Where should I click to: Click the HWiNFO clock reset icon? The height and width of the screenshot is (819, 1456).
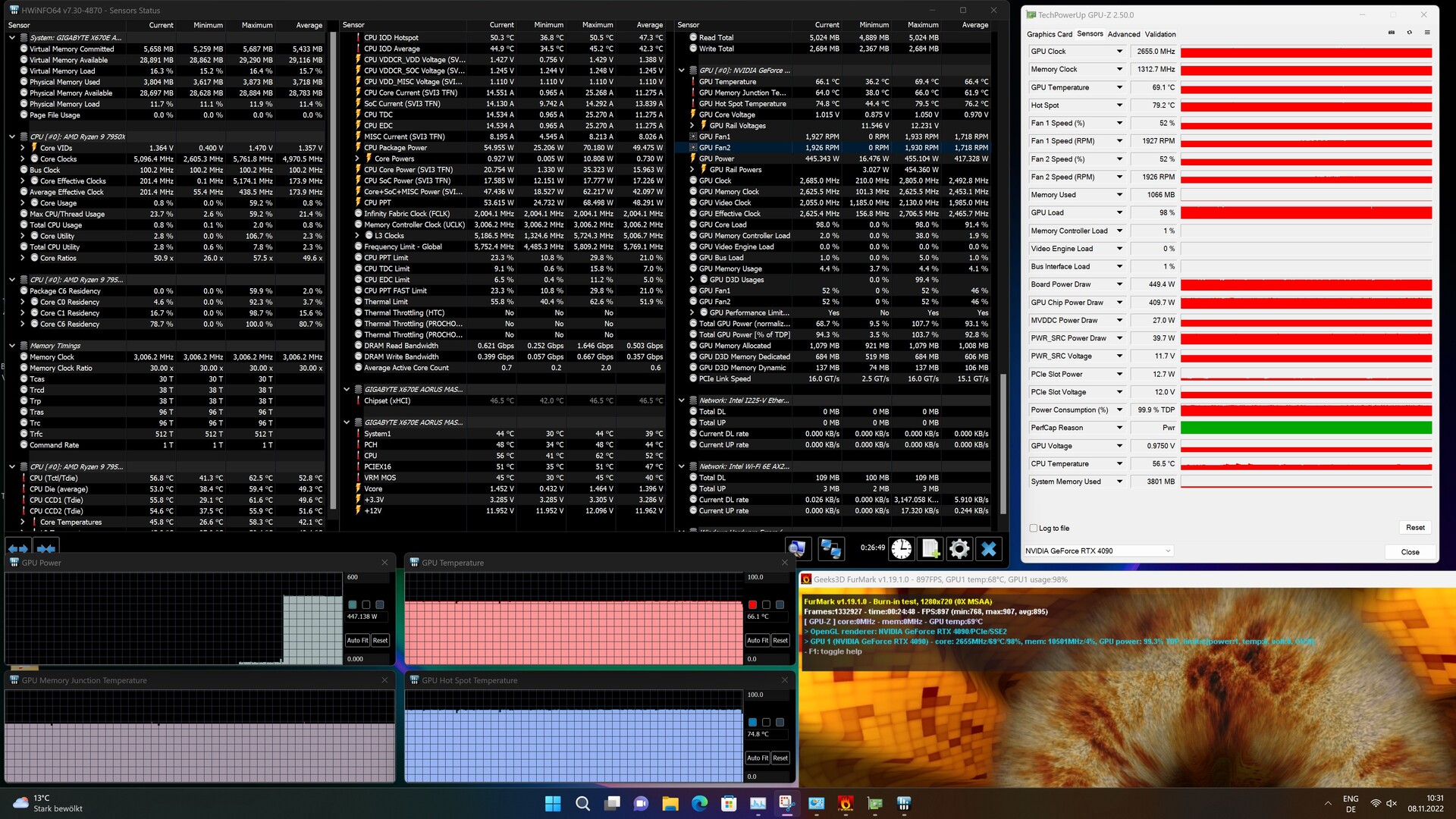[902, 549]
